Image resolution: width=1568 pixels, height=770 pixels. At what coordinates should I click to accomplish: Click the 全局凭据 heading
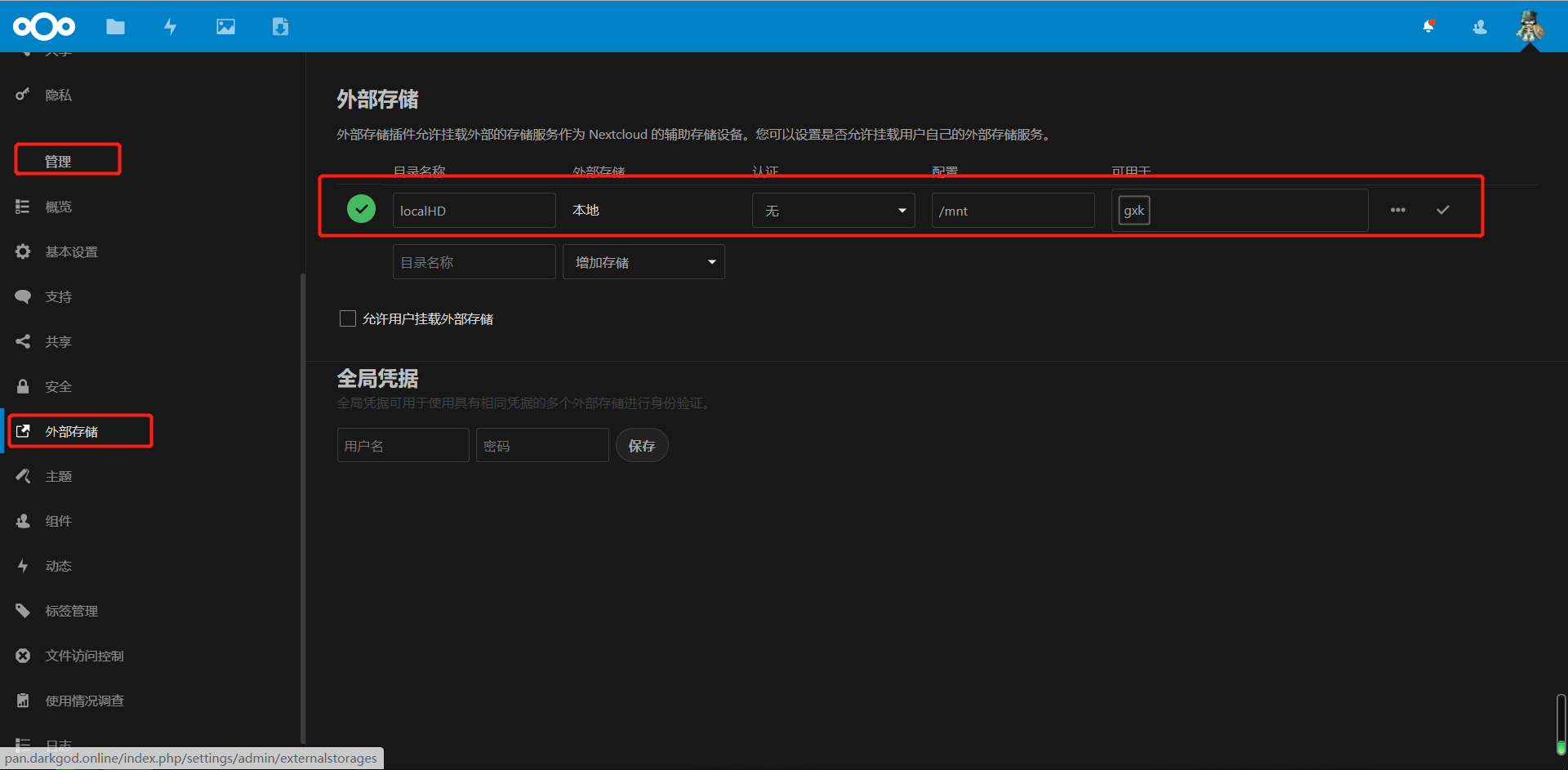(377, 379)
